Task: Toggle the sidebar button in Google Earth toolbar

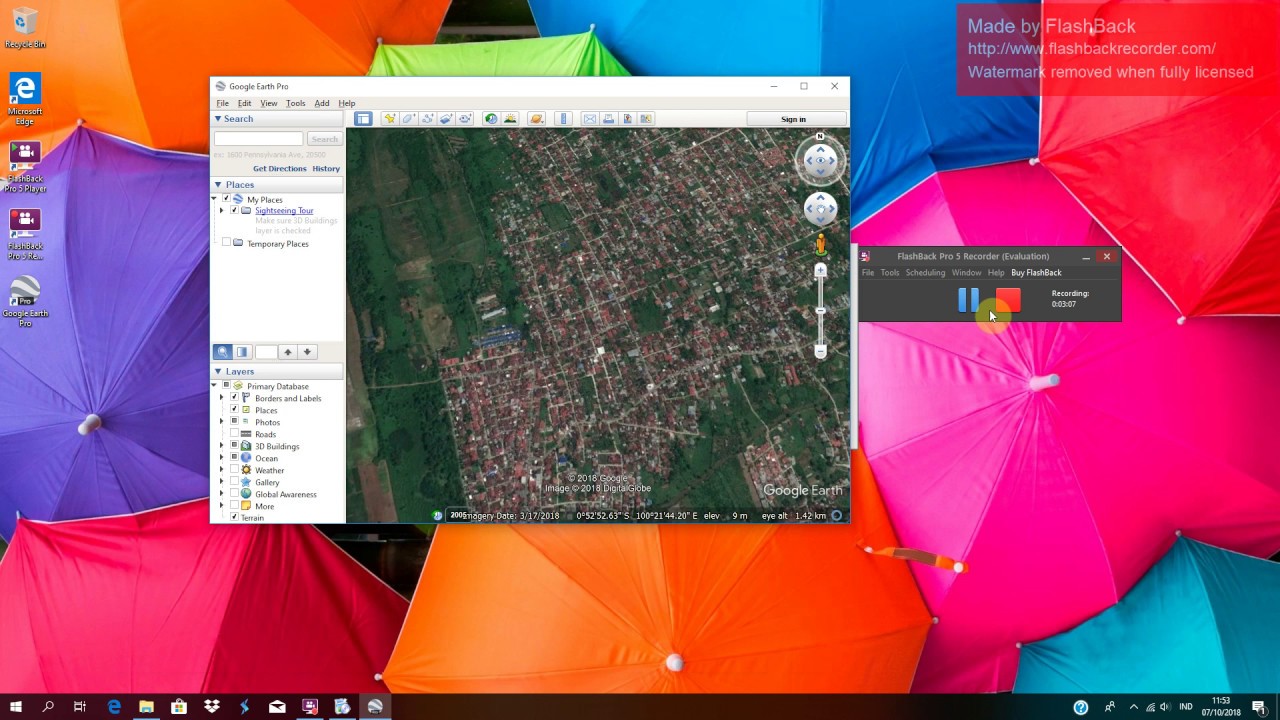Action: click(x=363, y=119)
